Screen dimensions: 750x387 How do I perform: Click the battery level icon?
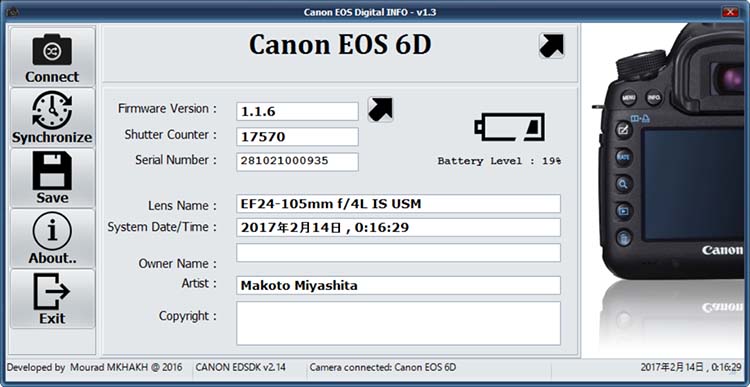(509, 127)
